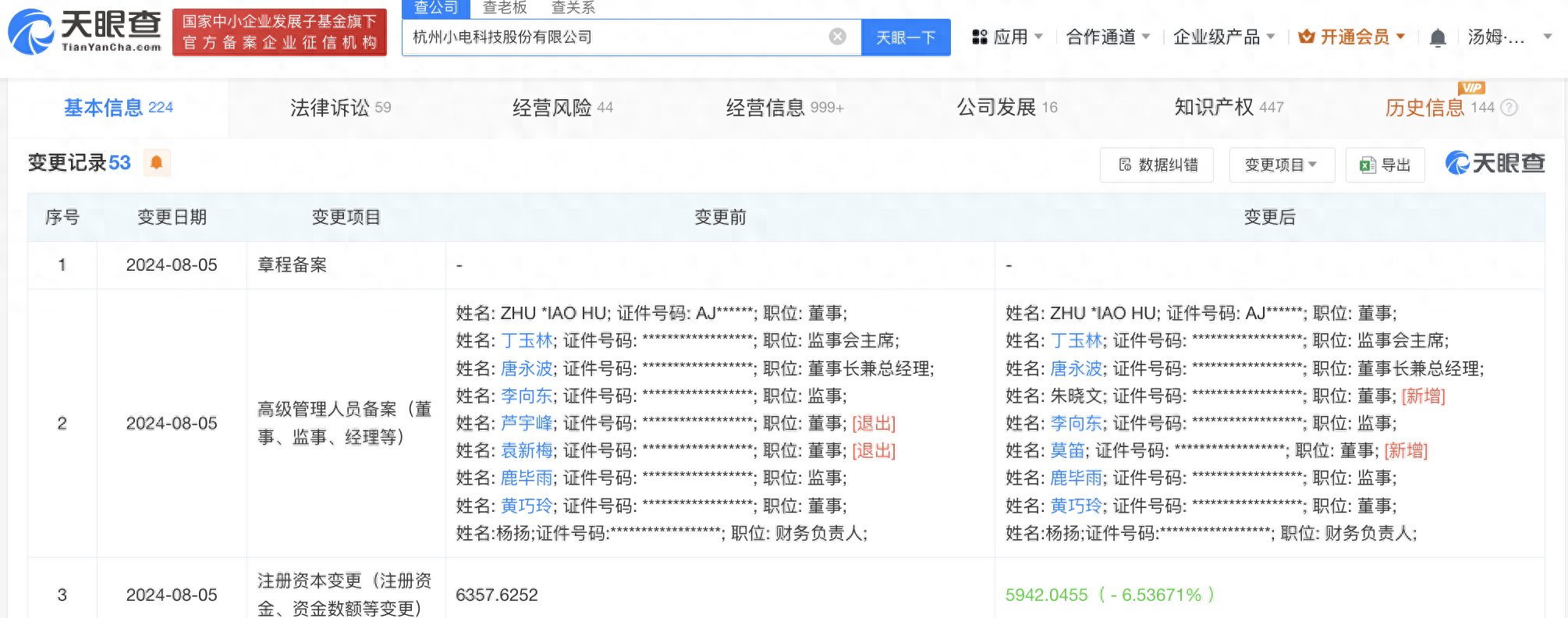Open 鹿毕雨 link in the 变更后 column

tap(1077, 478)
